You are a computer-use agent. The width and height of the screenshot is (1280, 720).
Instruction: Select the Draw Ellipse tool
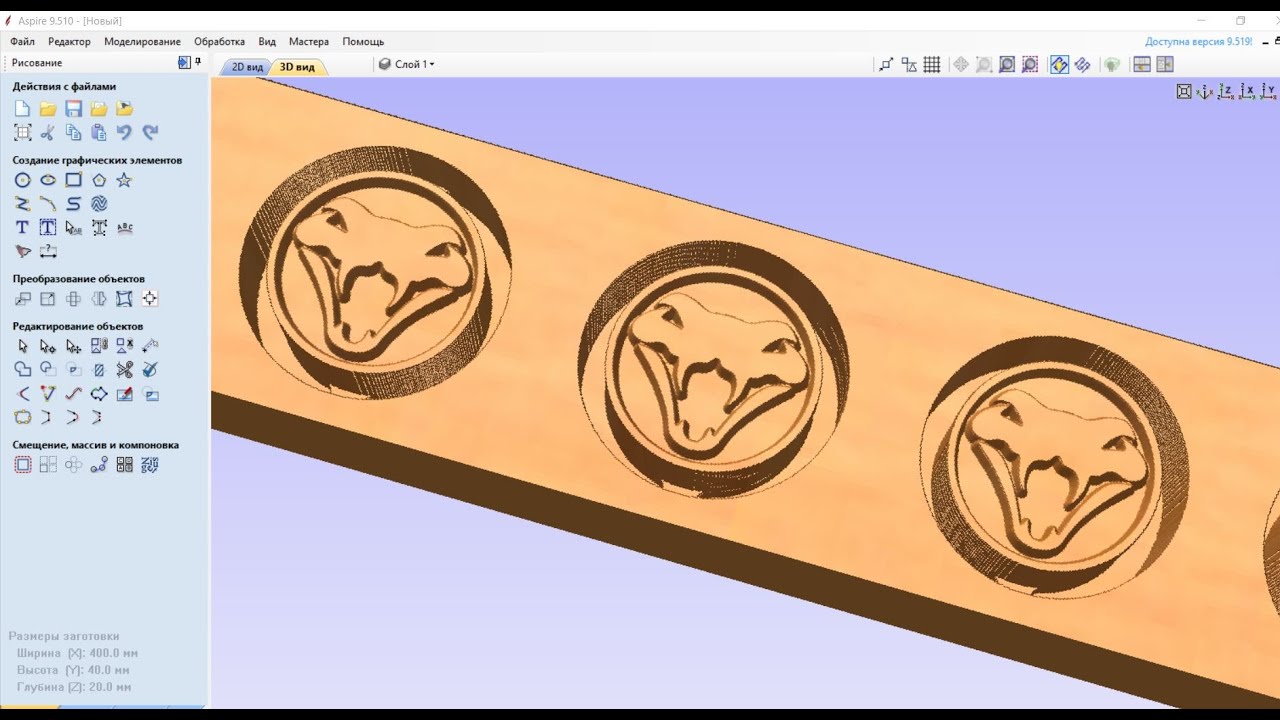[x=48, y=180]
